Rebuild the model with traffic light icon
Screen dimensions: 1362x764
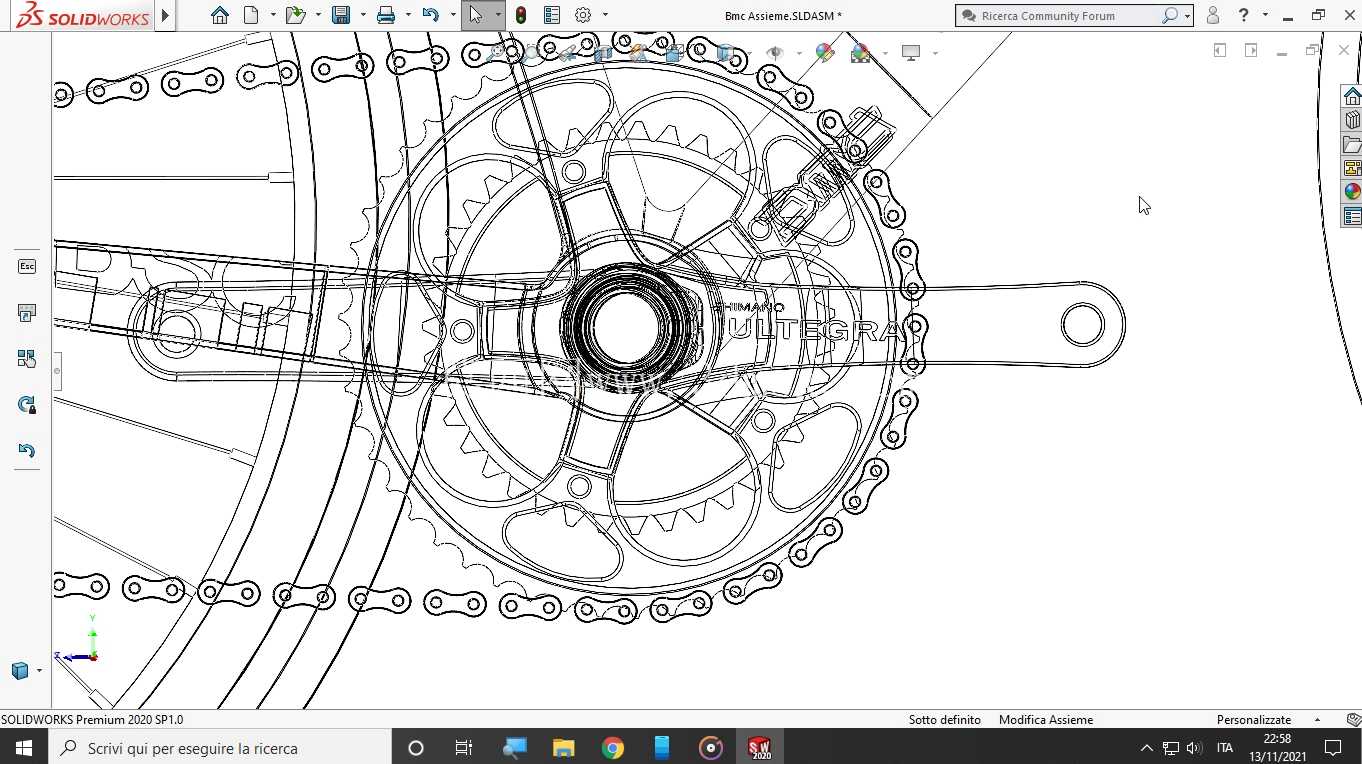pos(521,15)
